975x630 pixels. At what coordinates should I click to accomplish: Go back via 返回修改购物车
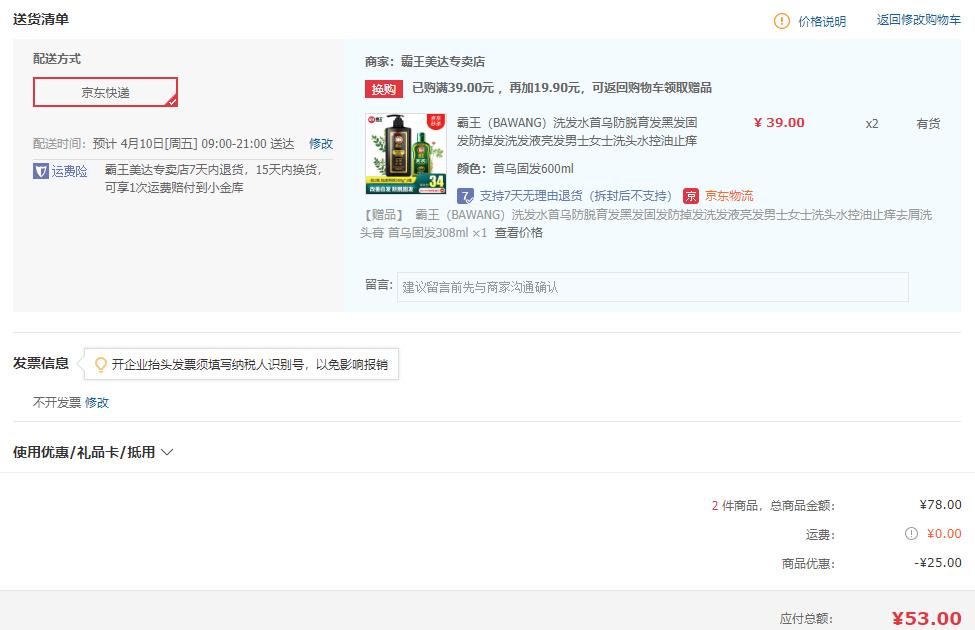coord(918,20)
